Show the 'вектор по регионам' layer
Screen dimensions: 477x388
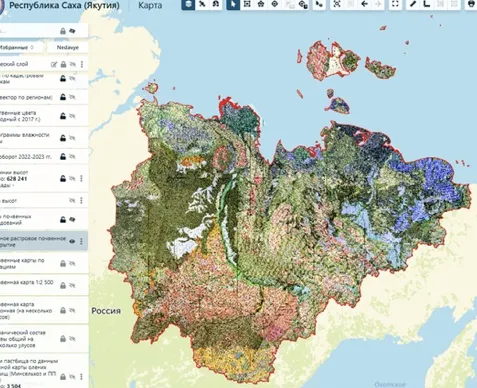point(72,97)
